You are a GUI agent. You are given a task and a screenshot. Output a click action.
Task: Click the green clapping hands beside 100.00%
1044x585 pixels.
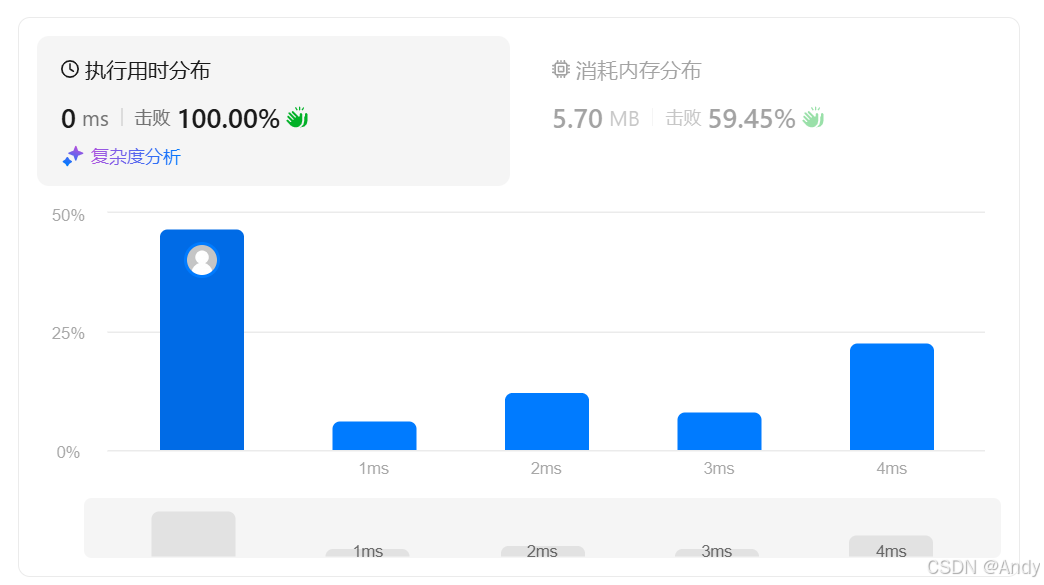pyautogui.click(x=297, y=118)
